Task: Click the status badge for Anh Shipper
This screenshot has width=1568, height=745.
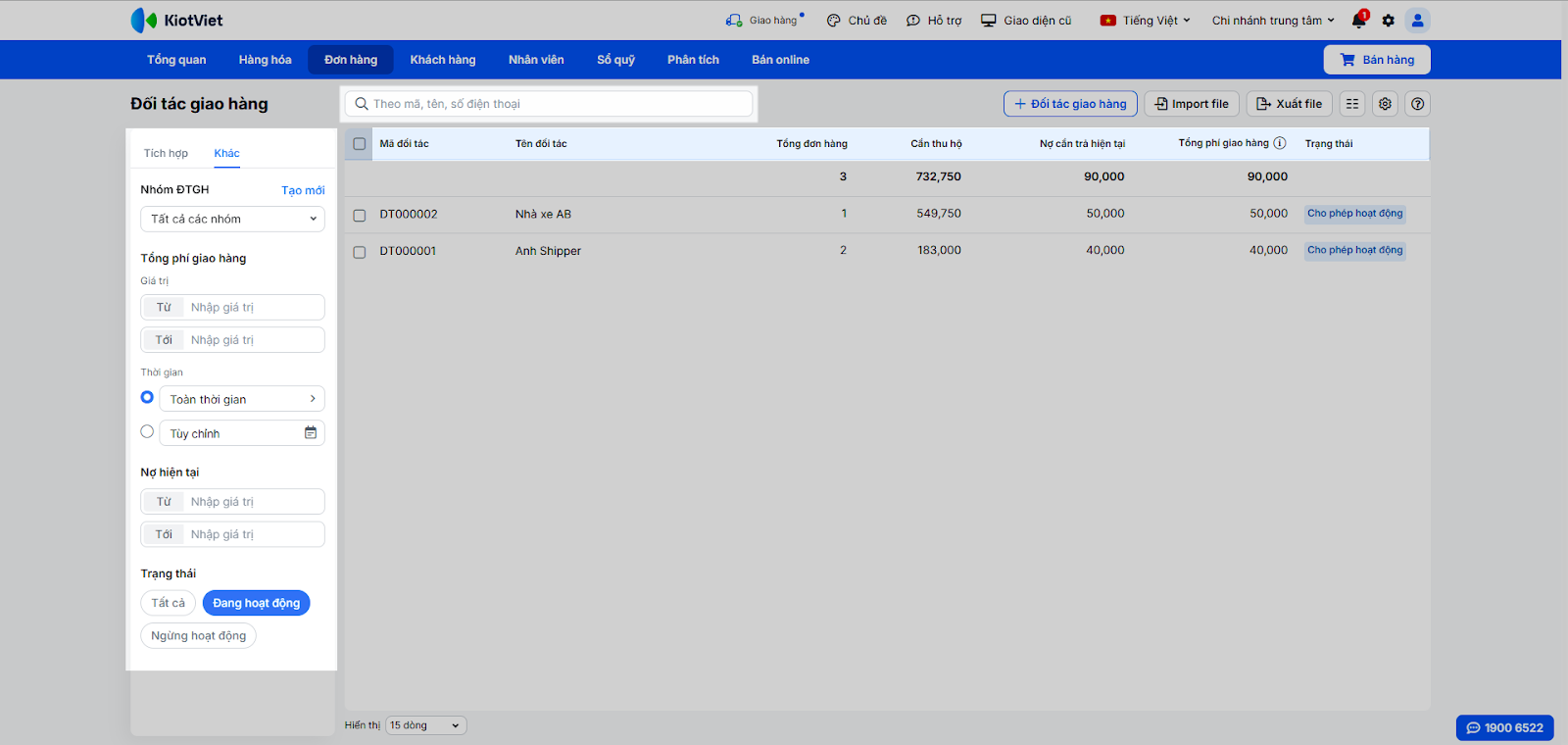Action: 1355,251
